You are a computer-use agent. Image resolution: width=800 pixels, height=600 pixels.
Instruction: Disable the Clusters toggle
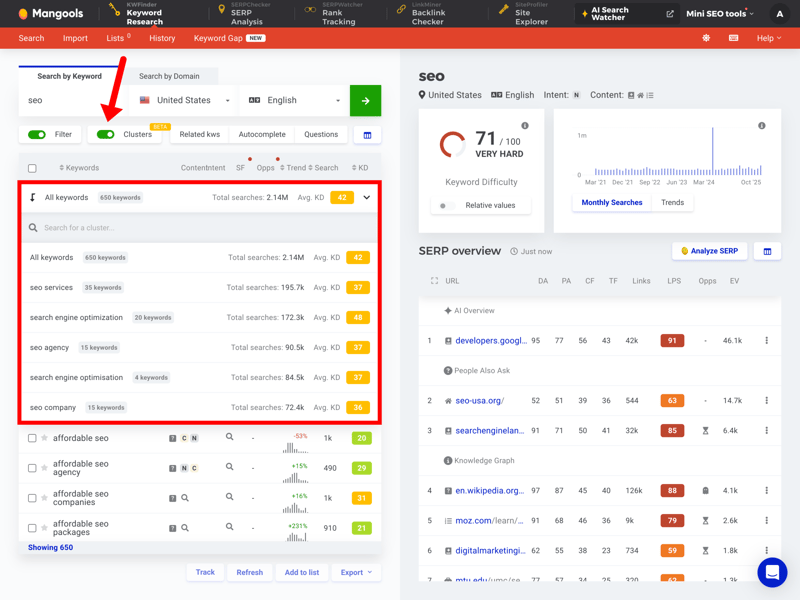pos(106,134)
